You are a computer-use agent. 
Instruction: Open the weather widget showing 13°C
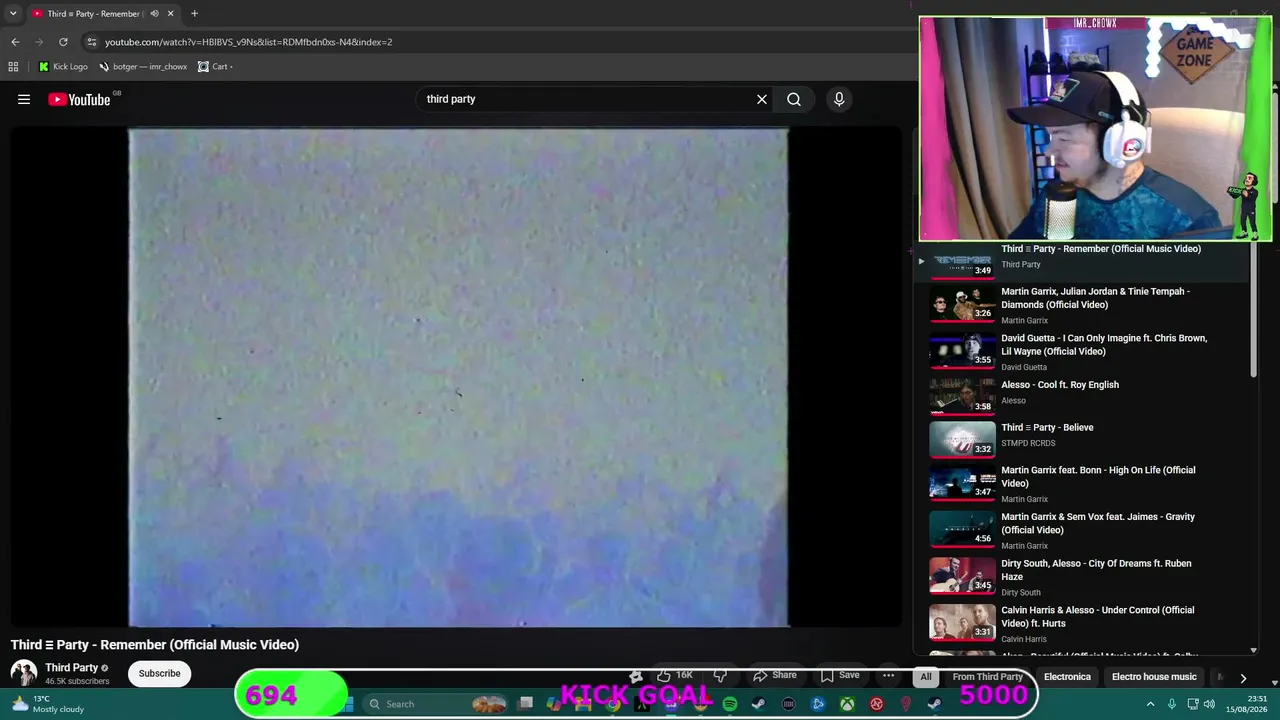point(48,704)
